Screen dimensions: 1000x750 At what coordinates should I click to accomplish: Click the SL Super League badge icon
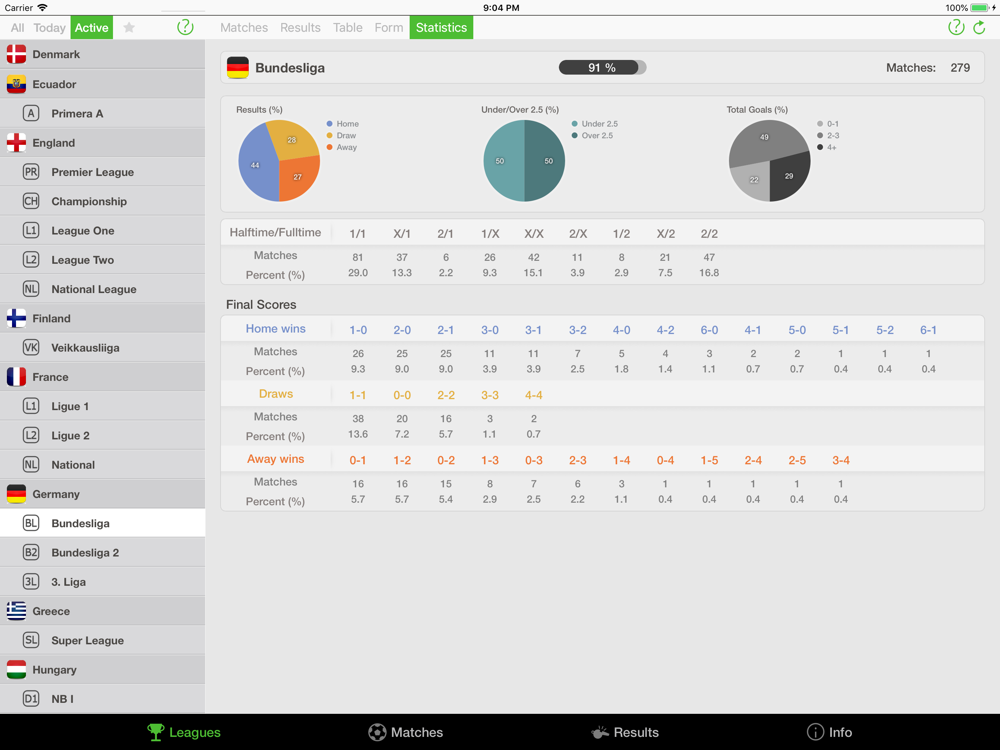click(31, 640)
